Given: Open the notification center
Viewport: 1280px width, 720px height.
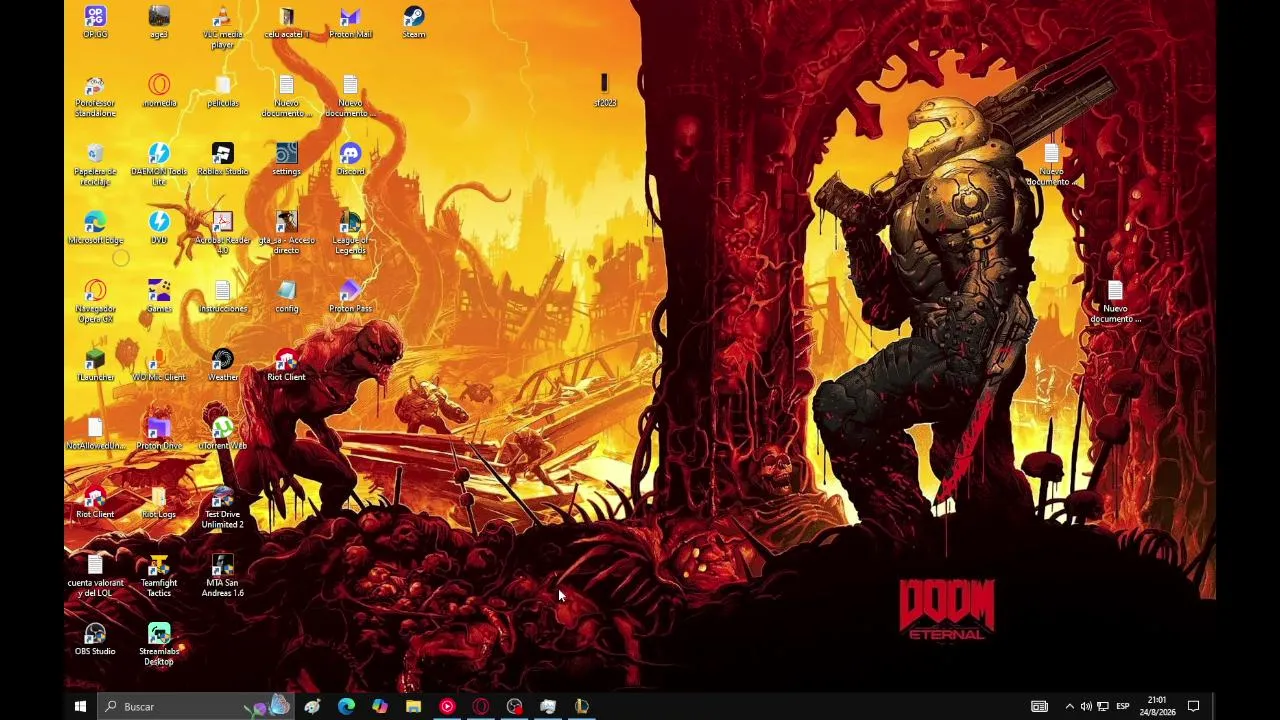Looking at the screenshot, I should click(x=1193, y=706).
